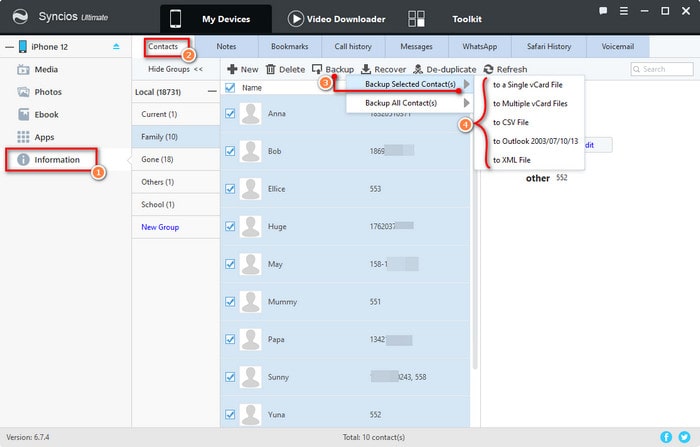Uncheck Anna's contact checkbox
The height and width of the screenshot is (447, 700).
point(230,113)
